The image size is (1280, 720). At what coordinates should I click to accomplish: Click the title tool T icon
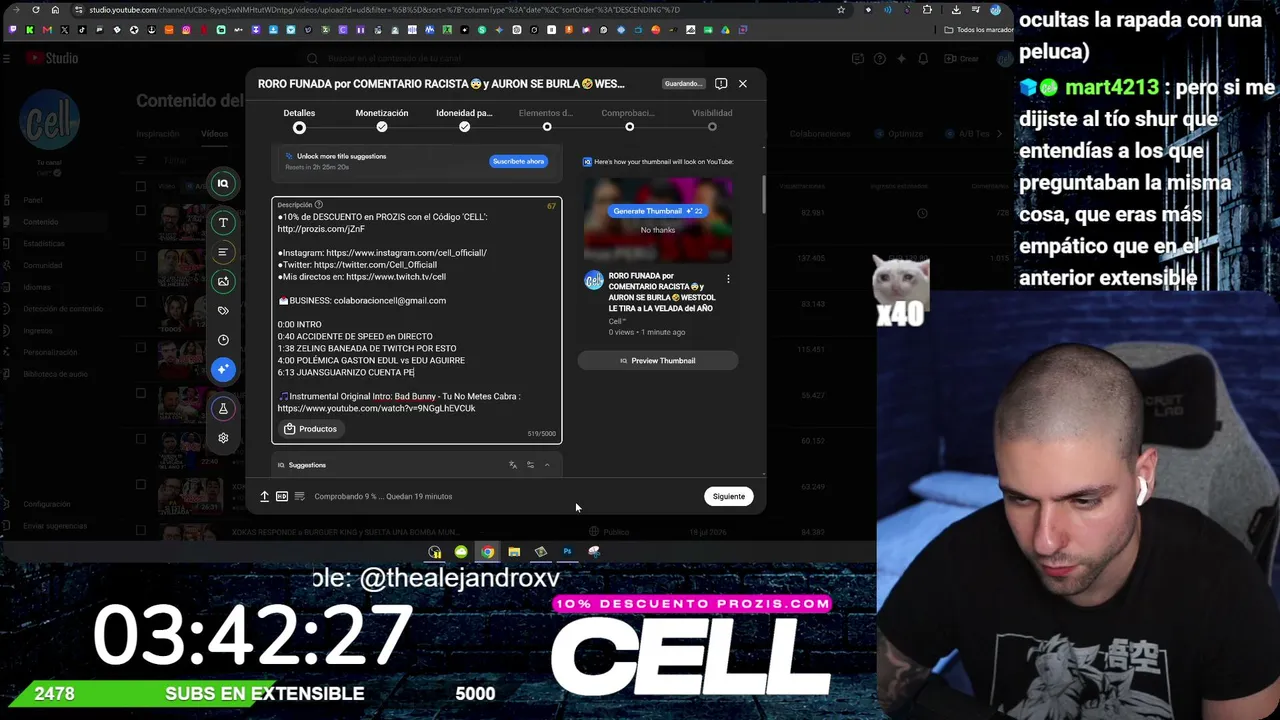point(223,223)
